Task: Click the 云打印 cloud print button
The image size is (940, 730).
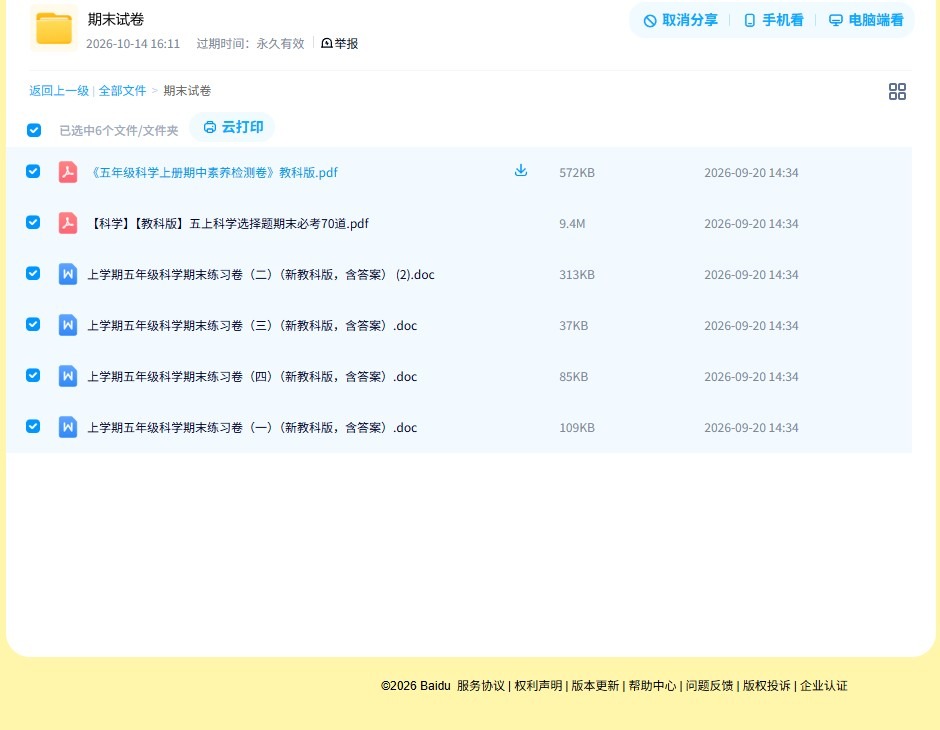Action: click(x=233, y=127)
